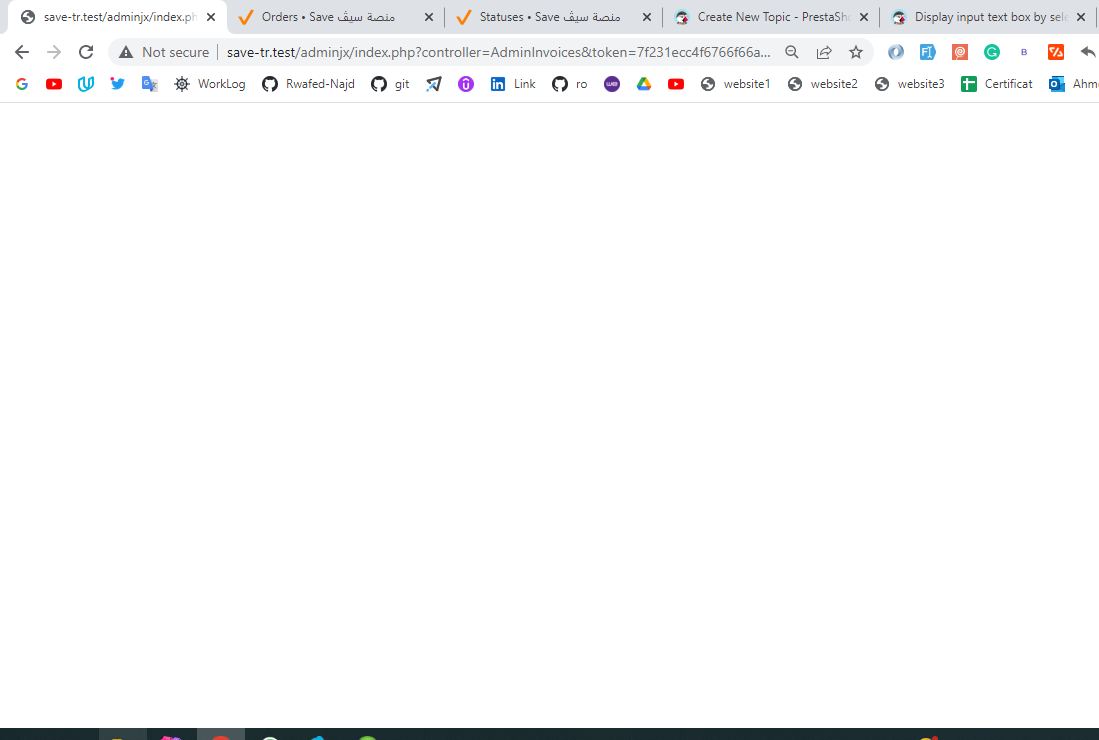The image size is (1099, 740).
Task: Open the WorkLog bookmark
Action: tap(210, 84)
